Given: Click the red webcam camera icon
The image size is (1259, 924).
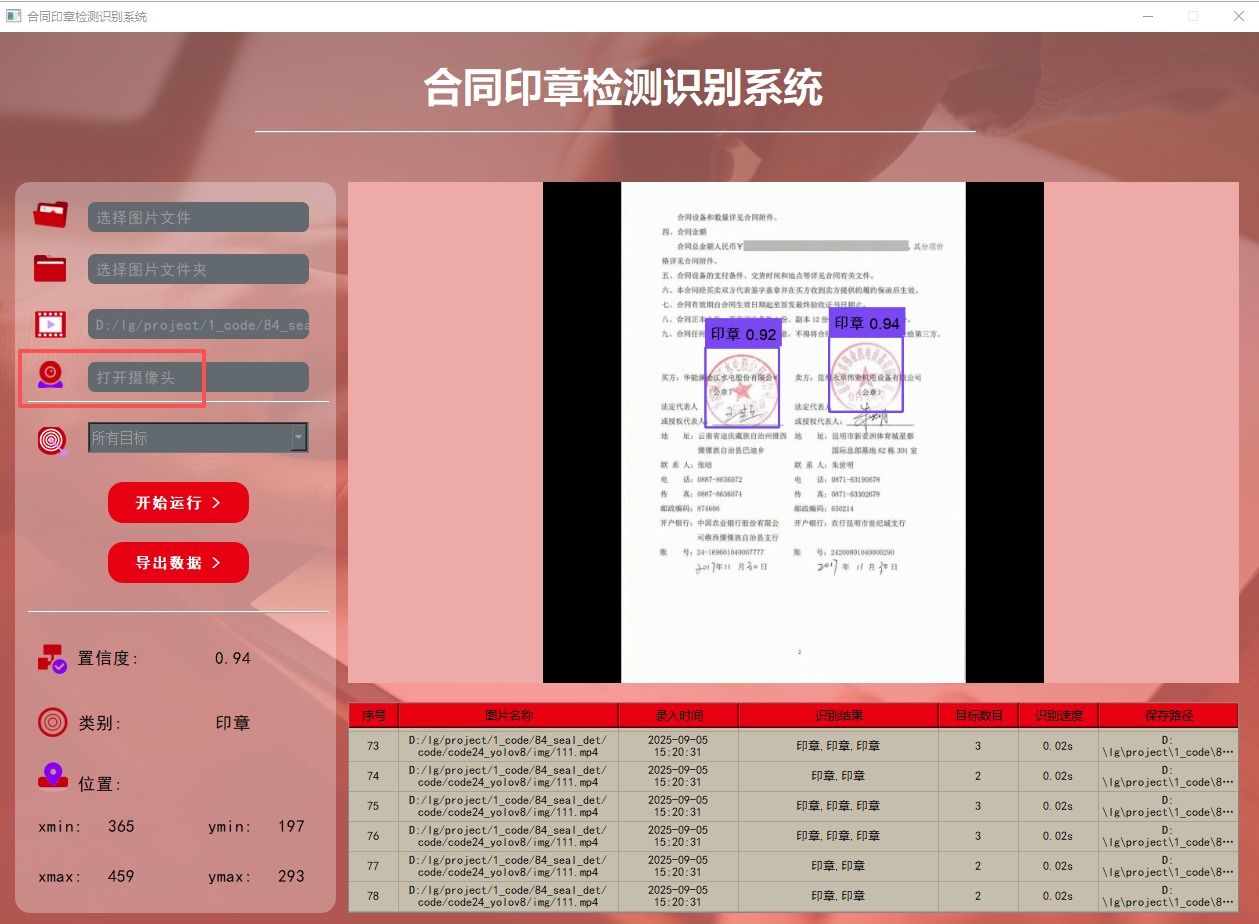Looking at the screenshot, I should click(50, 376).
